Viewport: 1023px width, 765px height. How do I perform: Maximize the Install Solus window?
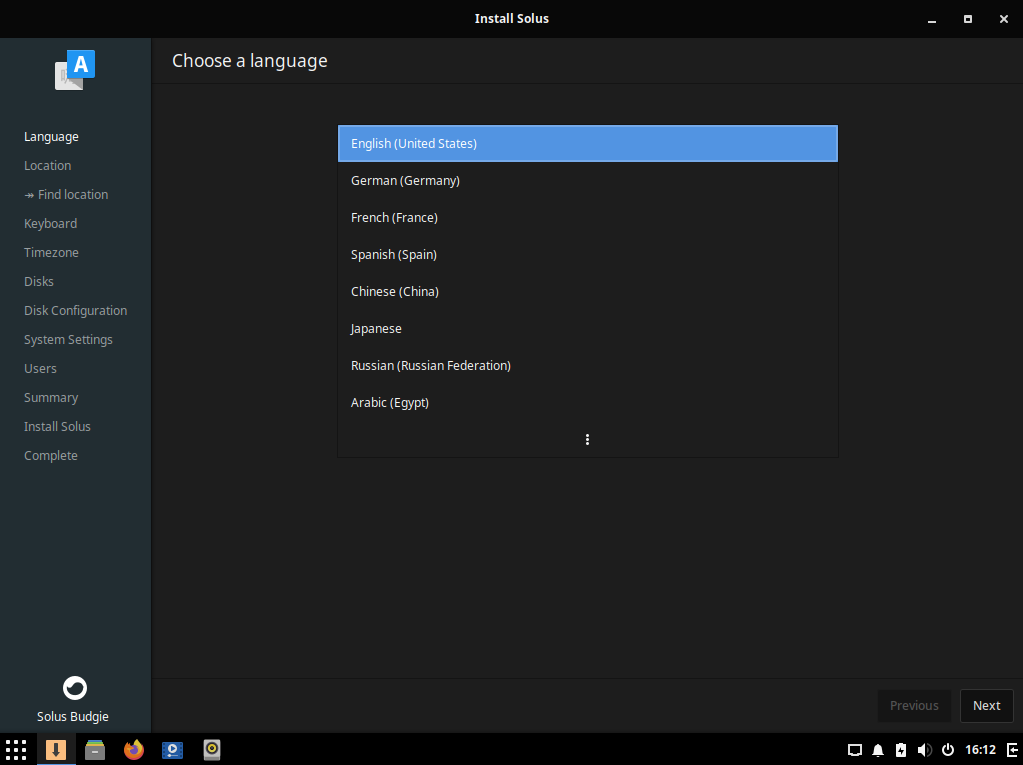click(x=968, y=19)
